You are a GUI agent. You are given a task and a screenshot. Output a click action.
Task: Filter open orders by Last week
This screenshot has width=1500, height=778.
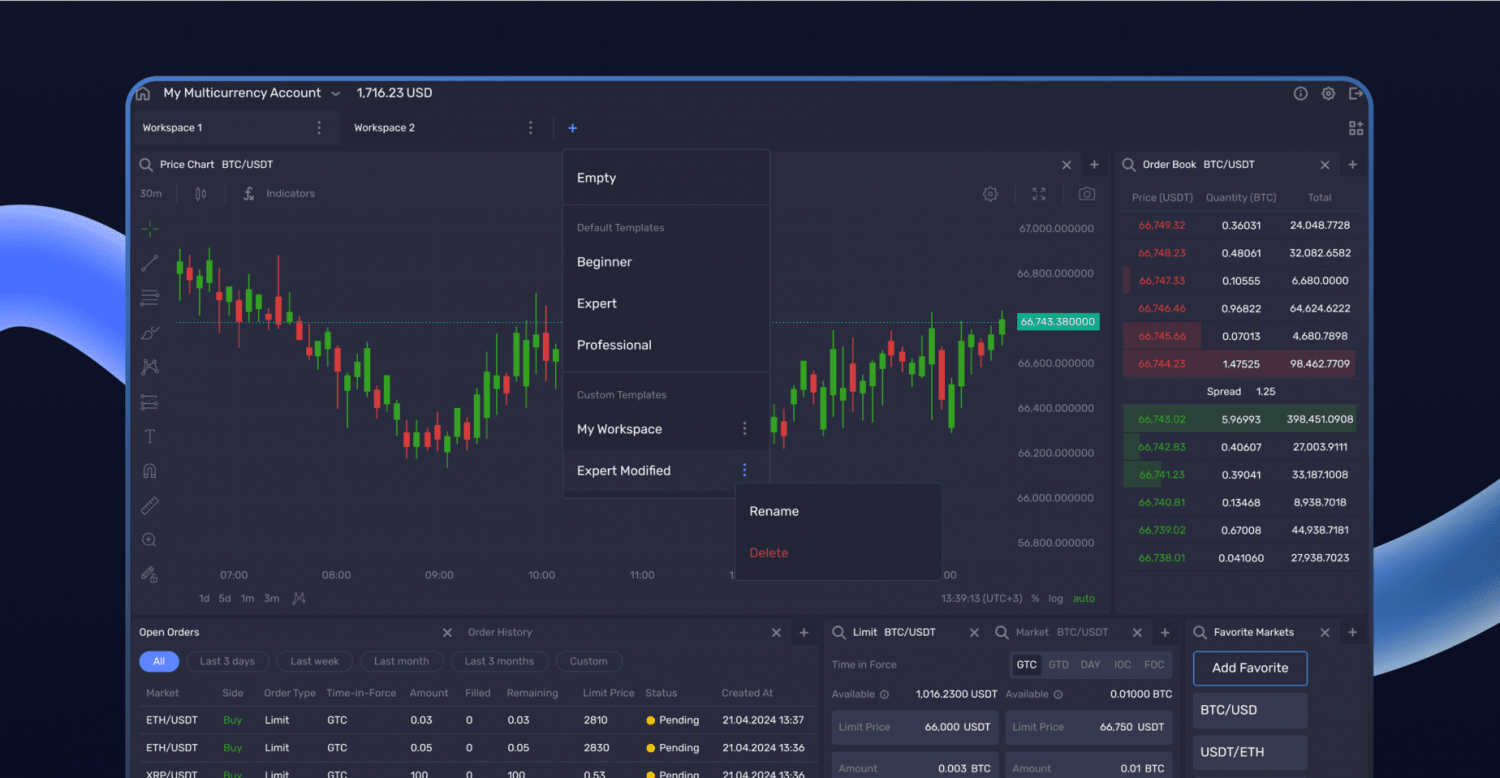(x=314, y=661)
